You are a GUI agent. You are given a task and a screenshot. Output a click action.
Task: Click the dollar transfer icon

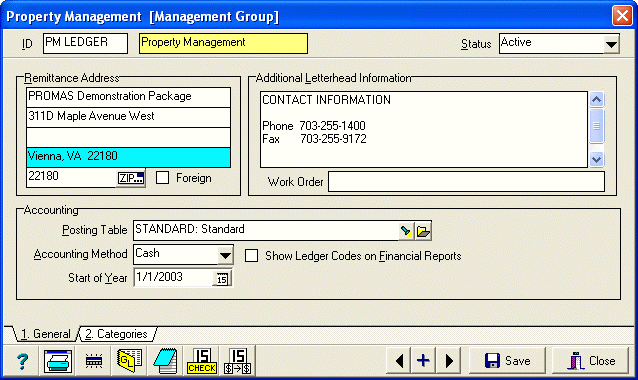tap(238, 361)
